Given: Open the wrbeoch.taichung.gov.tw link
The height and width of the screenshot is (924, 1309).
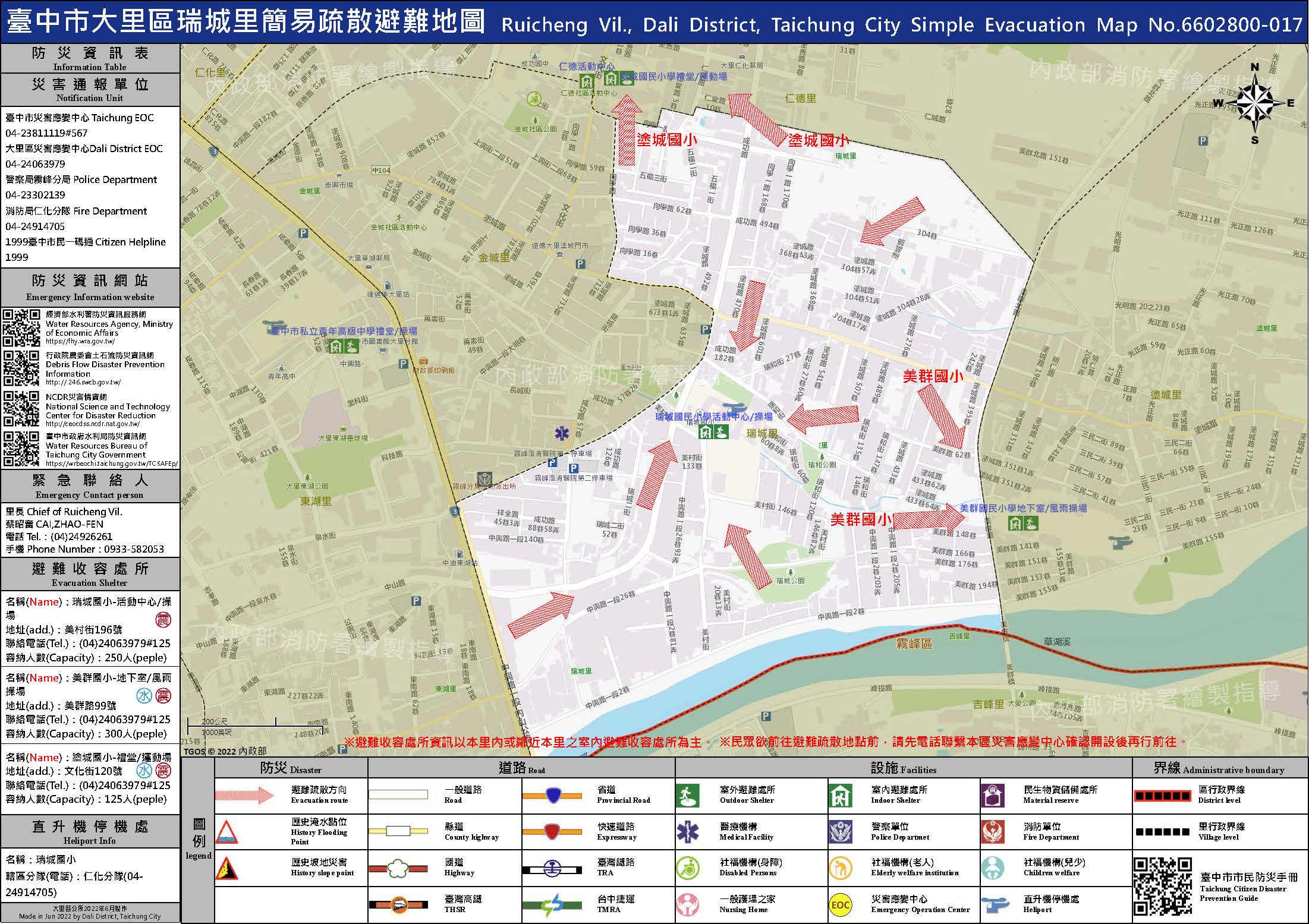Looking at the screenshot, I should pos(111,463).
